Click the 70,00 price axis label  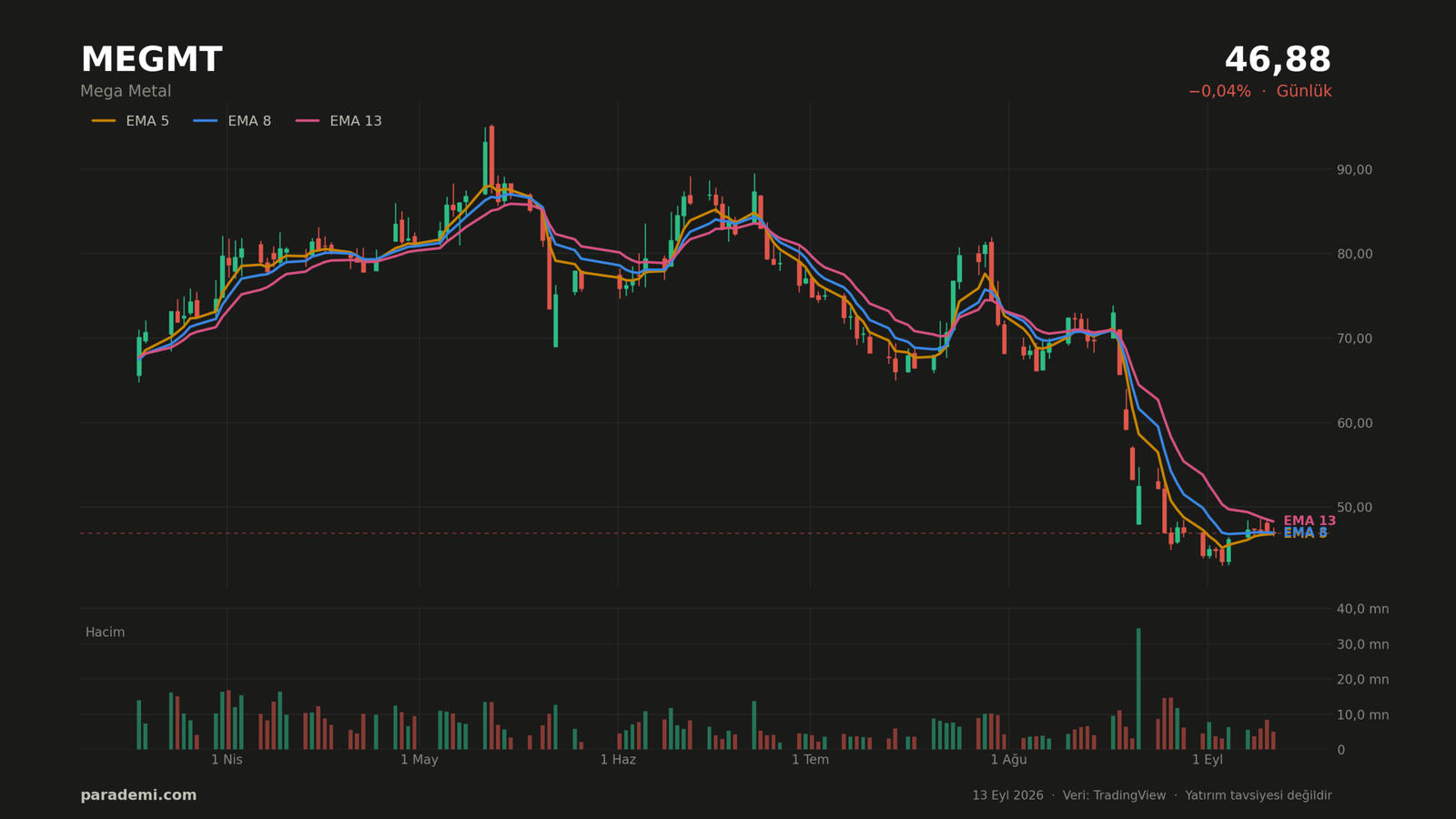[x=1354, y=339]
